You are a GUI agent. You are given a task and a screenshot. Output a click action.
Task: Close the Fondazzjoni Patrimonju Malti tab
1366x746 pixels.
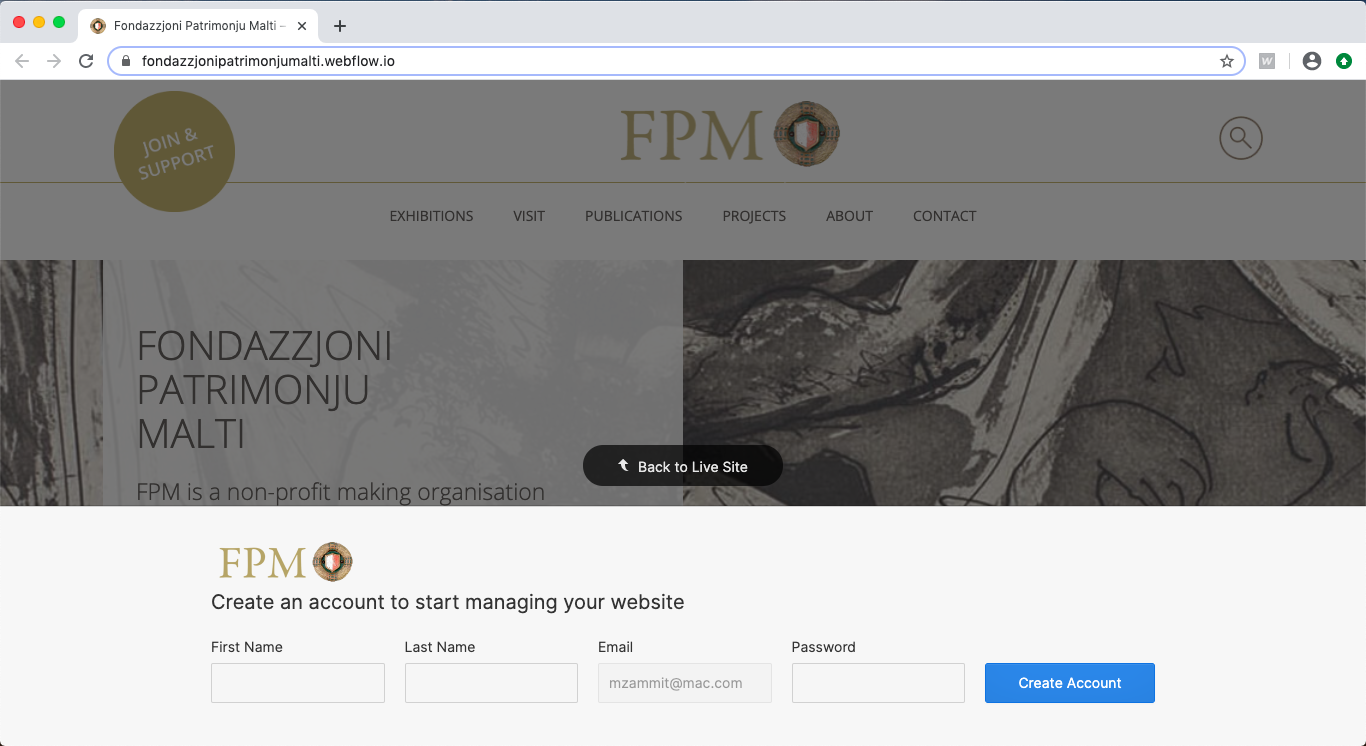(x=302, y=26)
